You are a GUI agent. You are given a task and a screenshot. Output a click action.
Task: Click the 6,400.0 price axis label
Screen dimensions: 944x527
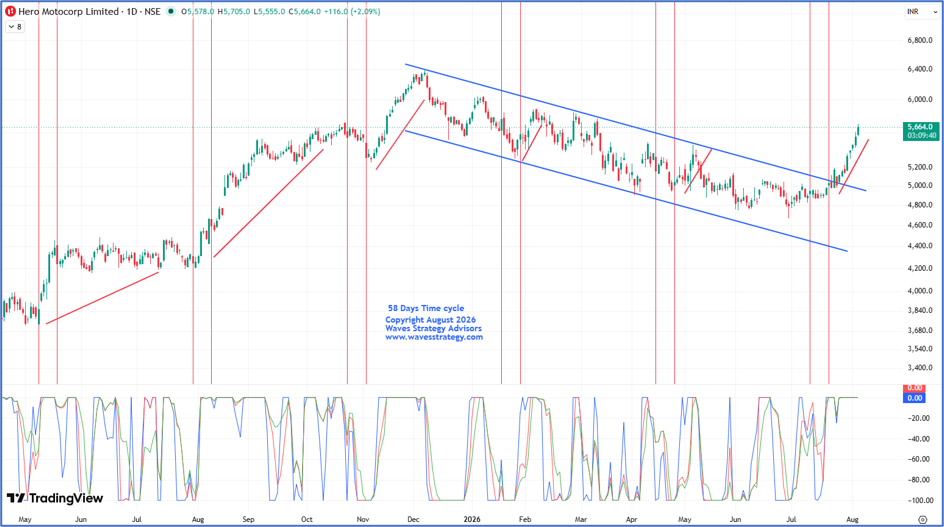921,69
